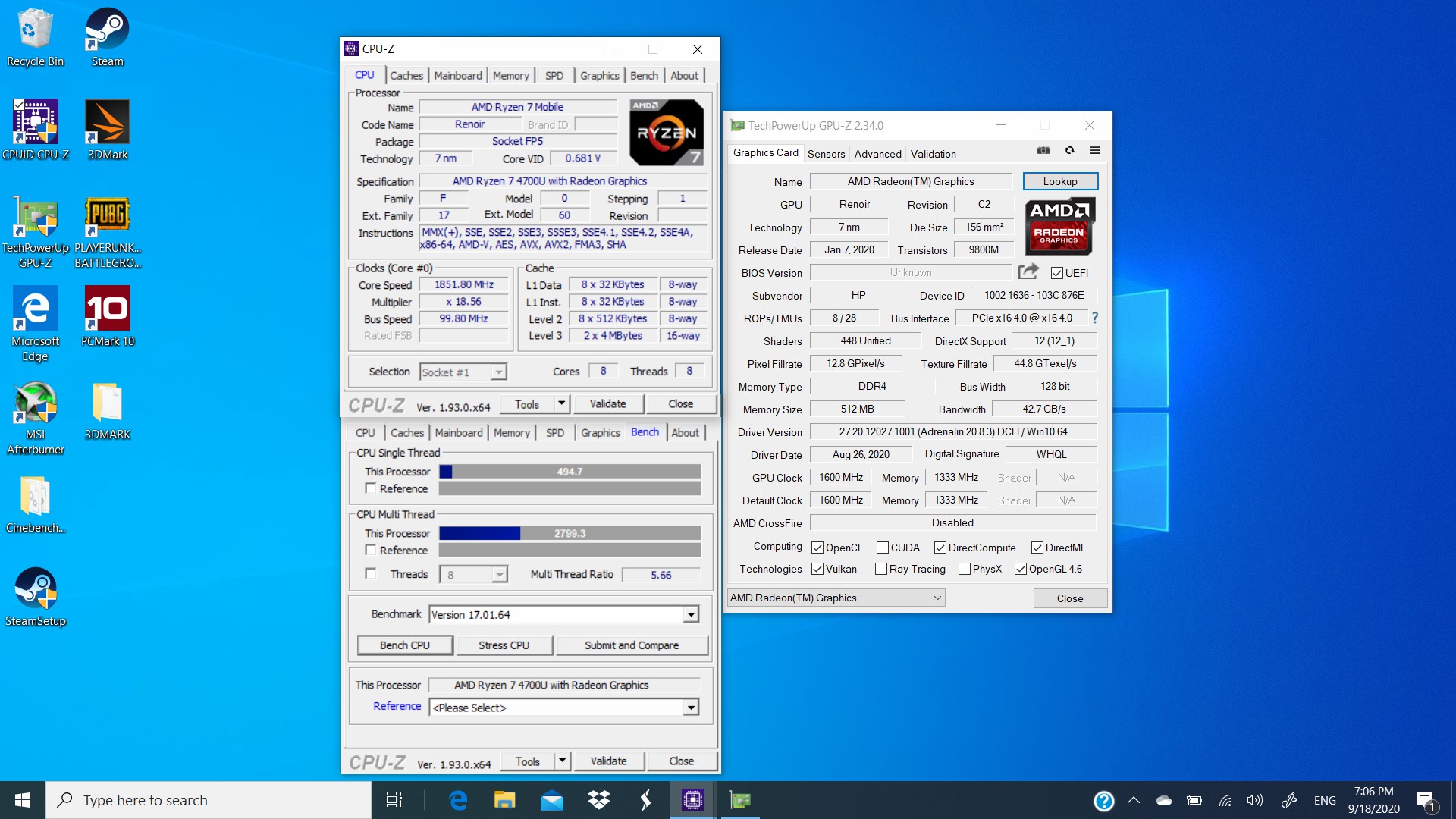
Task: Take GPU-Z screenshot with camera icon
Action: click(1043, 151)
